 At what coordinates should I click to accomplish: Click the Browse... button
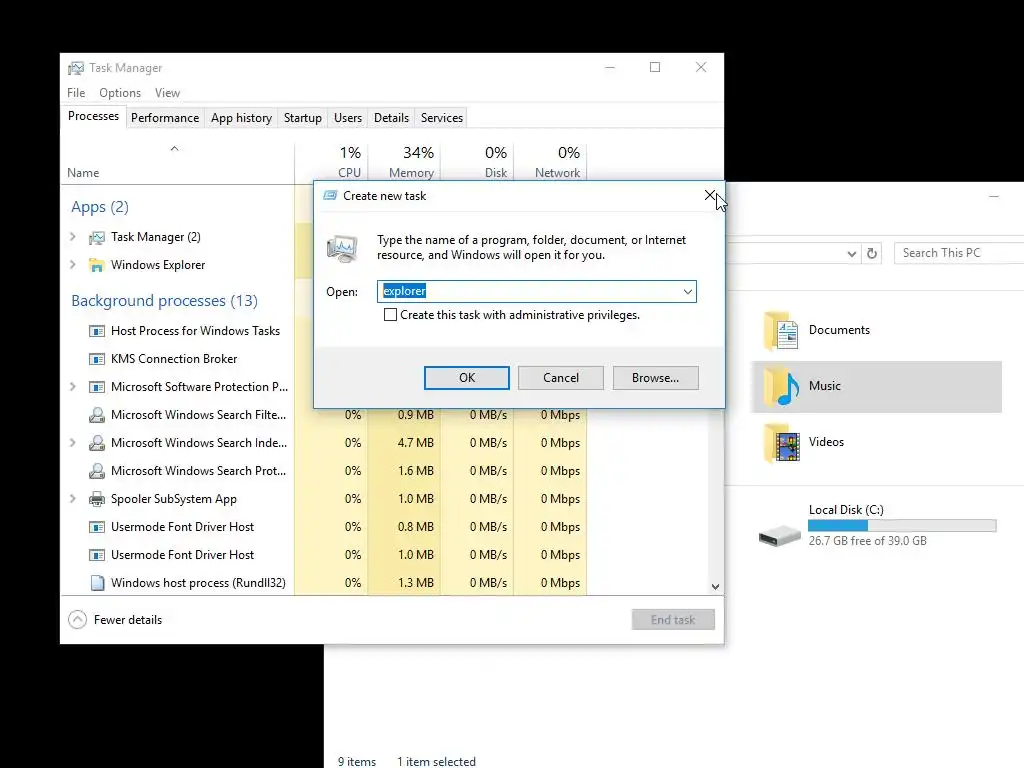click(x=655, y=378)
